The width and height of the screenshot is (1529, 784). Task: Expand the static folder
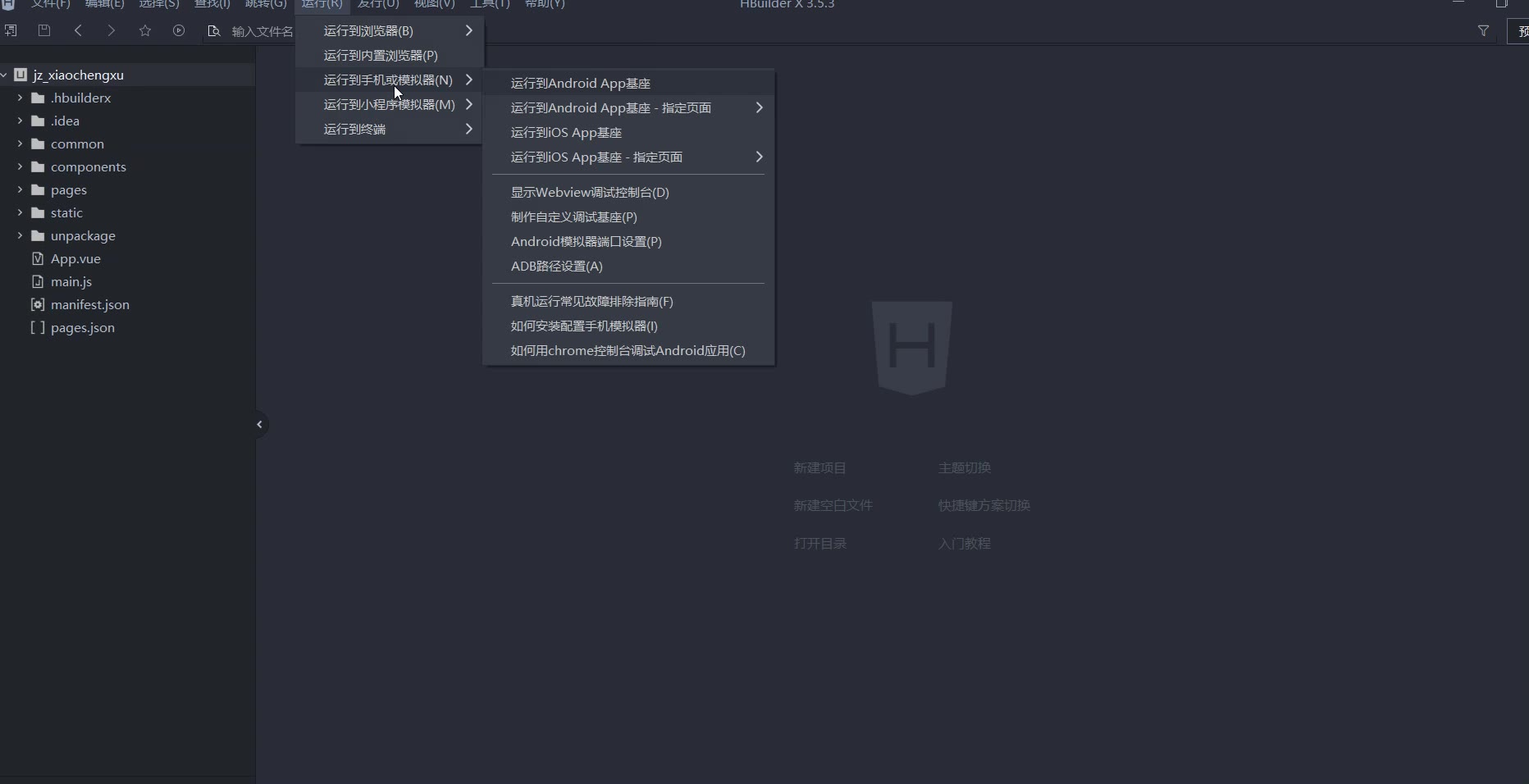[x=20, y=212]
